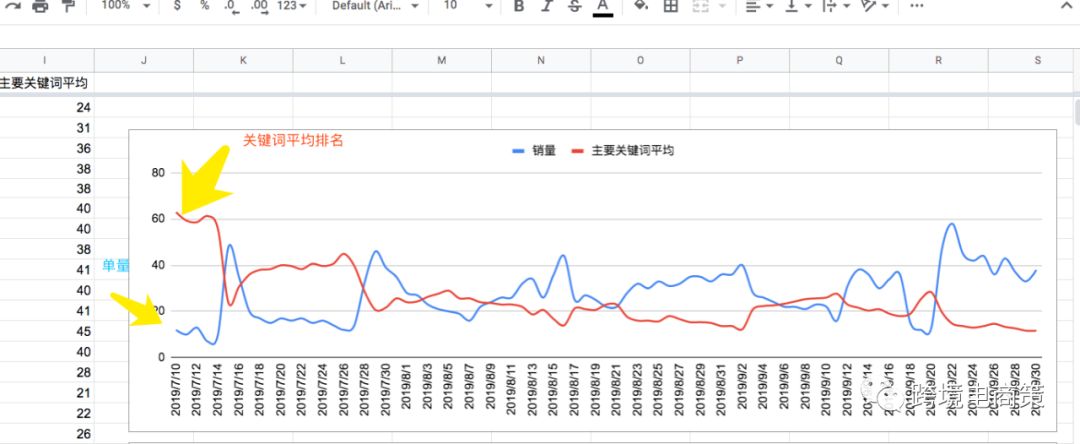Click the 2019/7/10 axis label
This screenshot has width=1080, height=444.
coord(176,390)
